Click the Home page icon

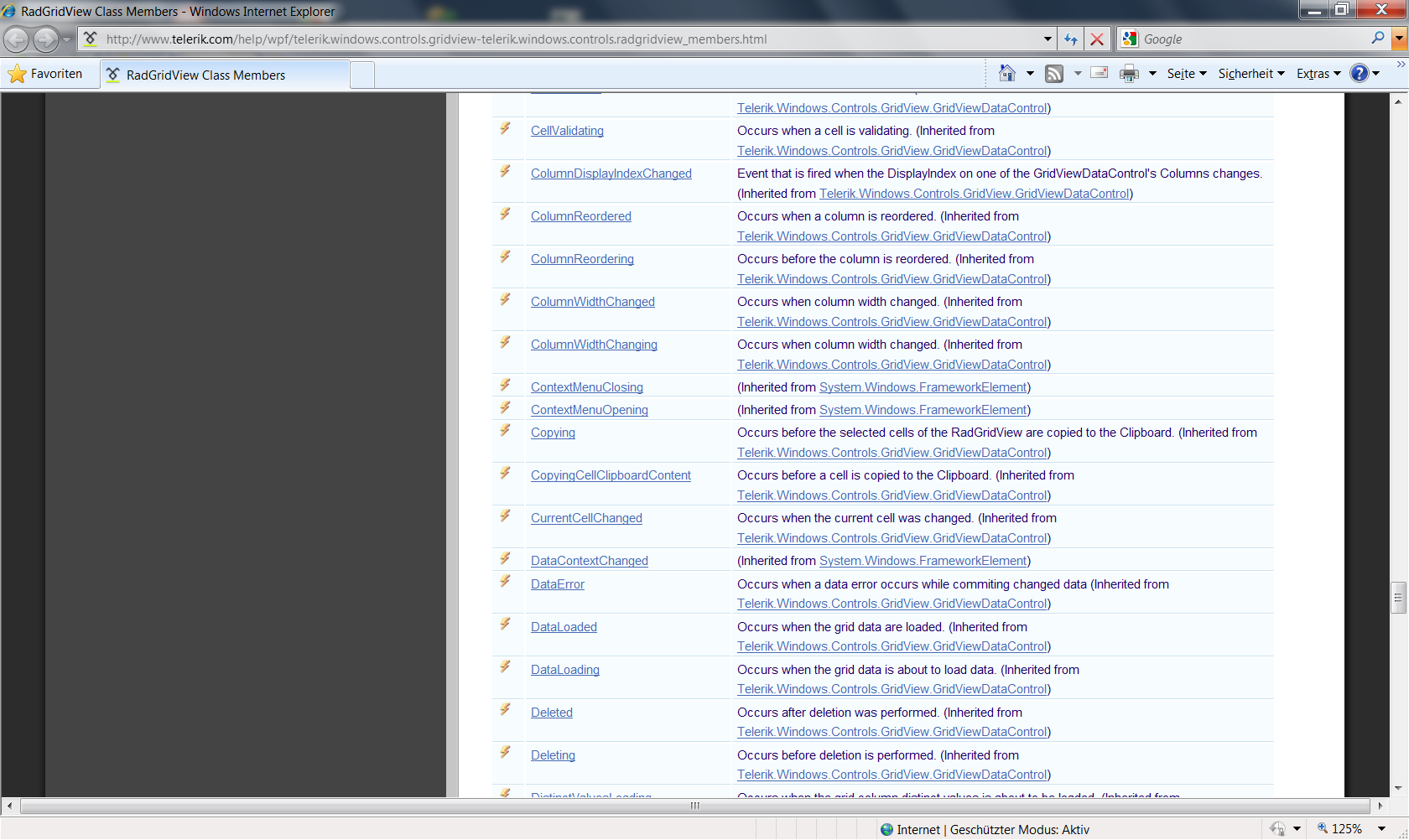(x=1007, y=74)
